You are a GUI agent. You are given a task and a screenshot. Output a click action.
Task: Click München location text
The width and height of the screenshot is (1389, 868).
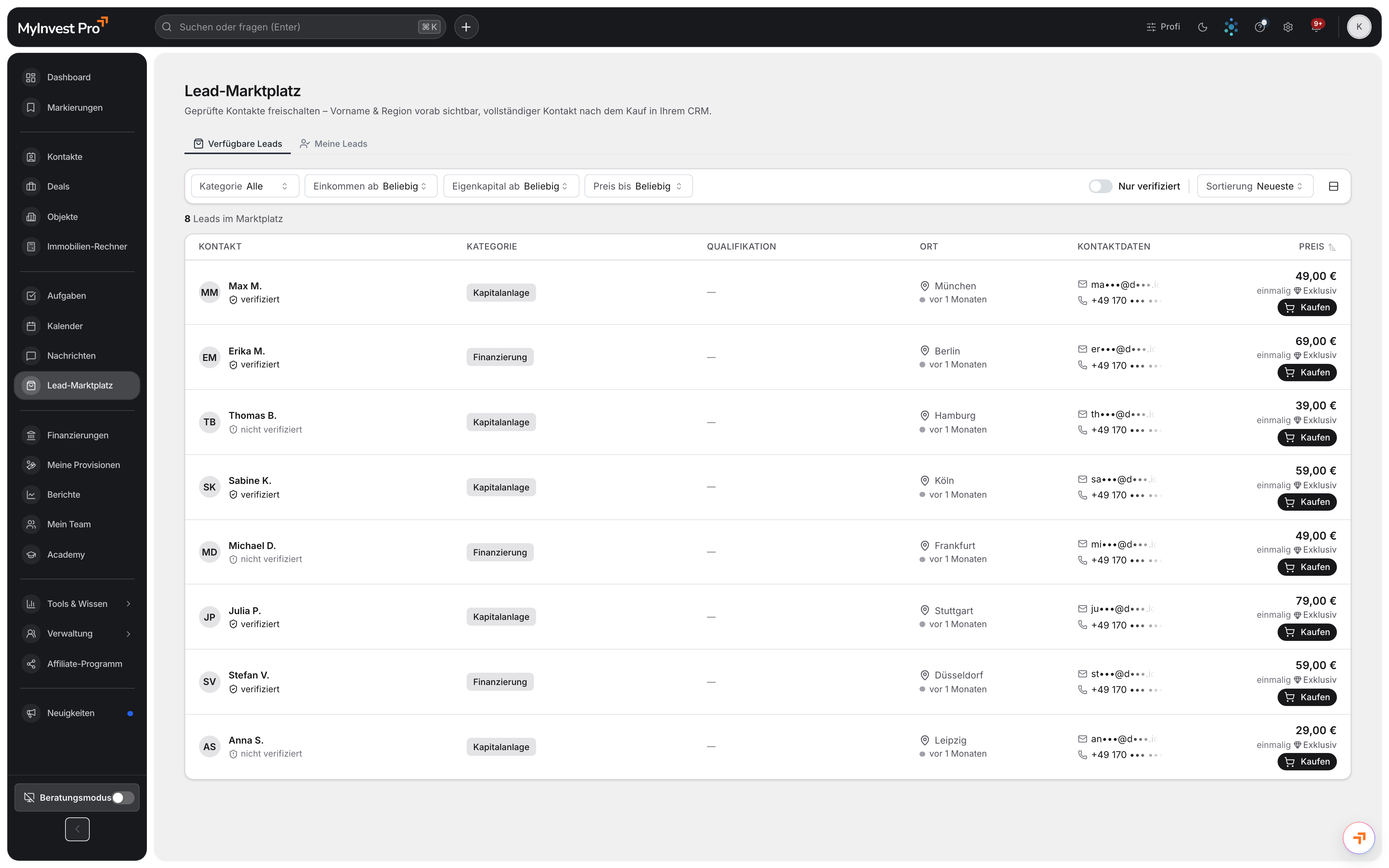pyautogui.click(x=955, y=286)
